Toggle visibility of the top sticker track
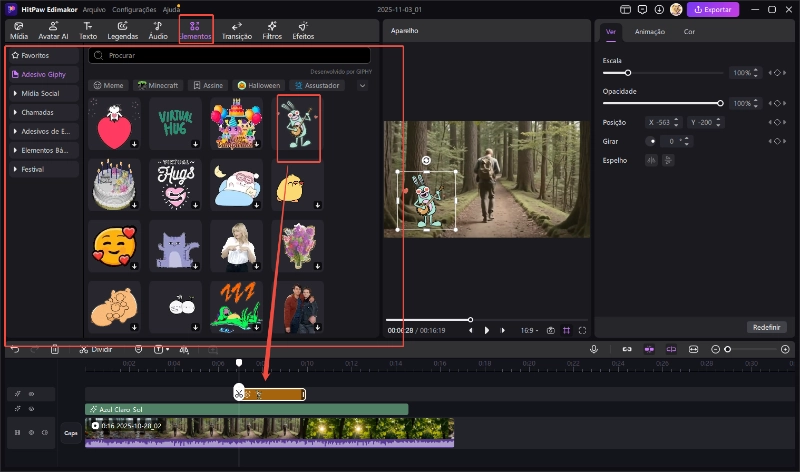Screen dimensions: 800x472 [31, 394]
